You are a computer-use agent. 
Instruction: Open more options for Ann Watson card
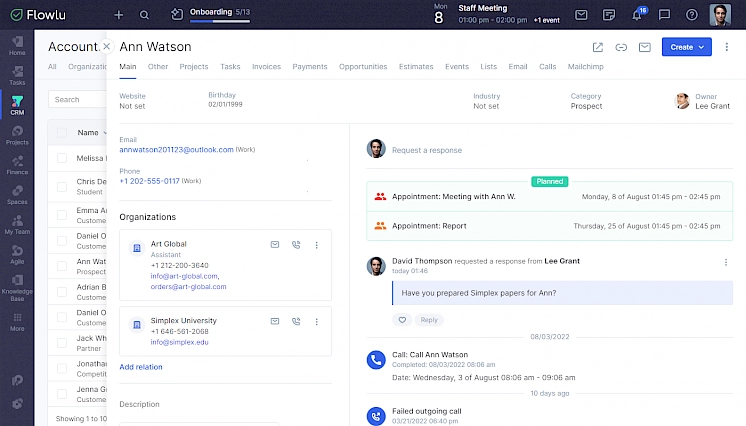point(727,47)
